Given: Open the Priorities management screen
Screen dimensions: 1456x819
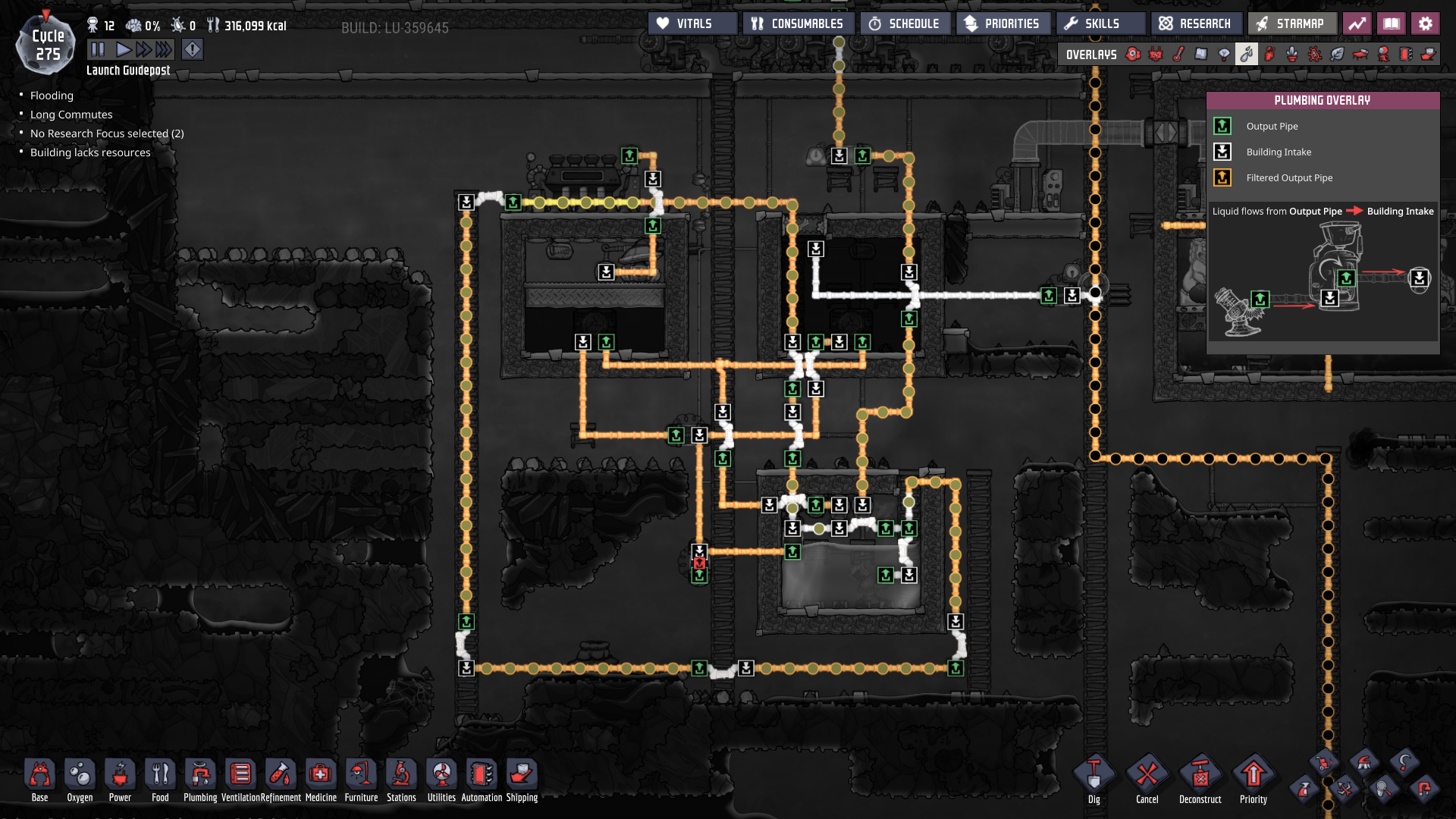Looking at the screenshot, I should 1003,24.
